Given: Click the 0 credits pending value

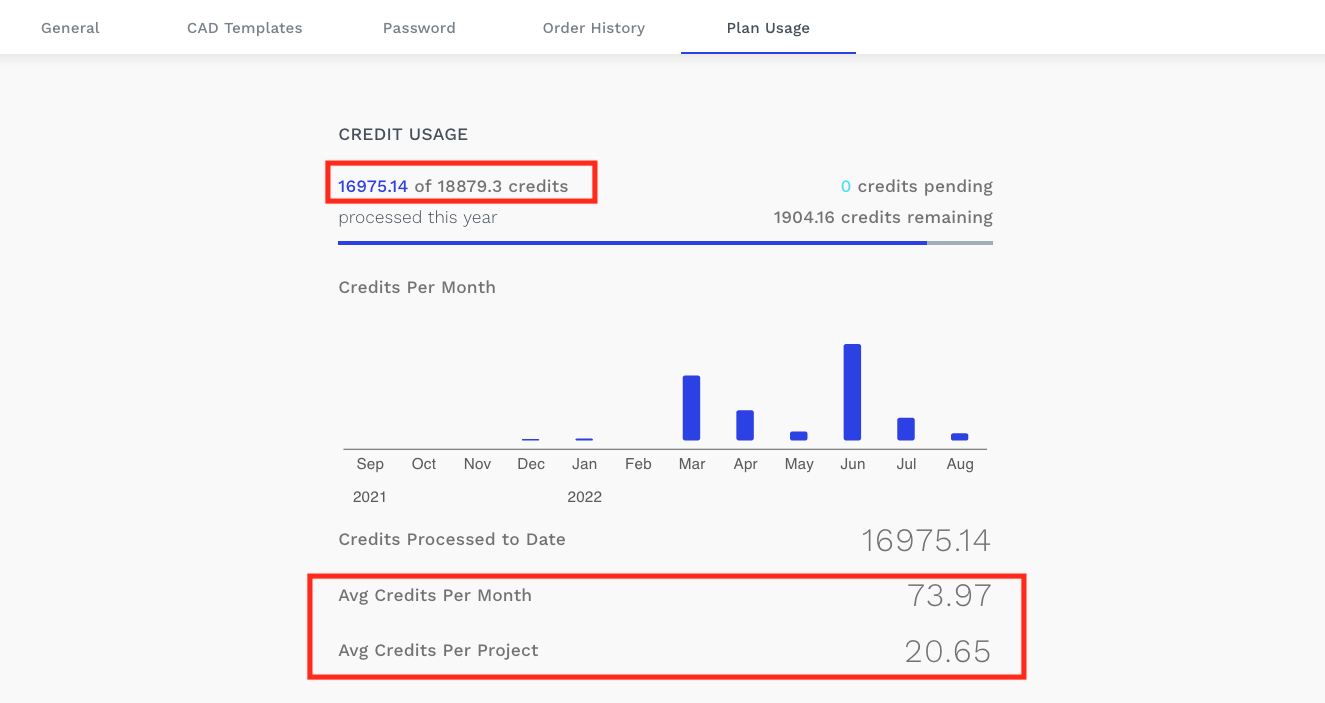Looking at the screenshot, I should (846, 186).
